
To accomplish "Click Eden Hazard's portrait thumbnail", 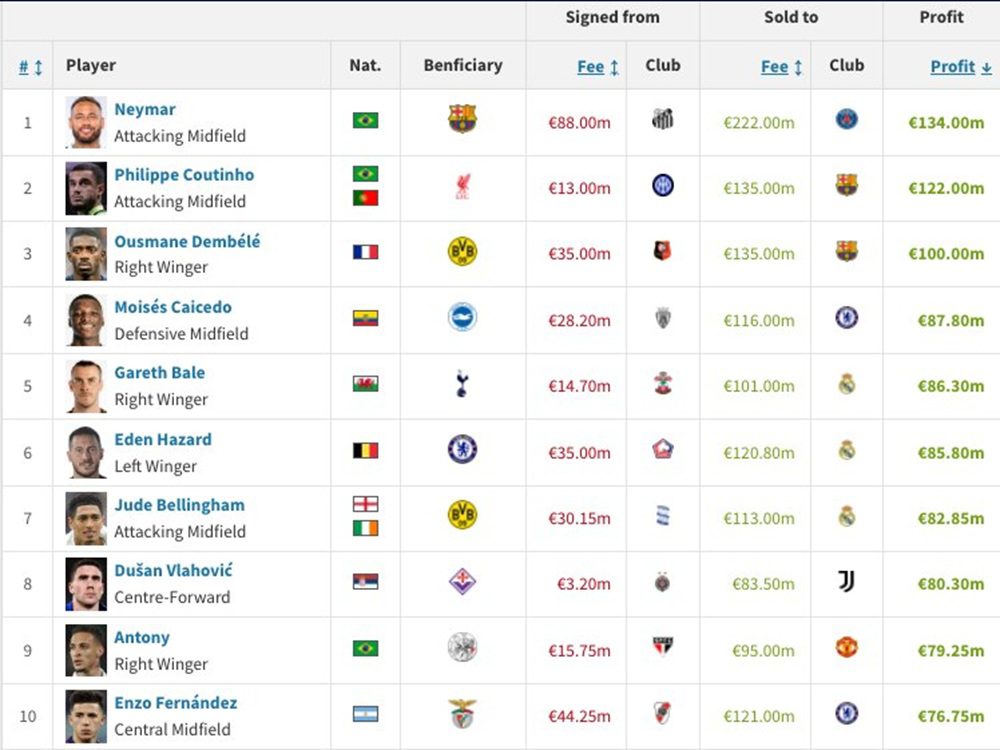I will (x=86, y=452).
